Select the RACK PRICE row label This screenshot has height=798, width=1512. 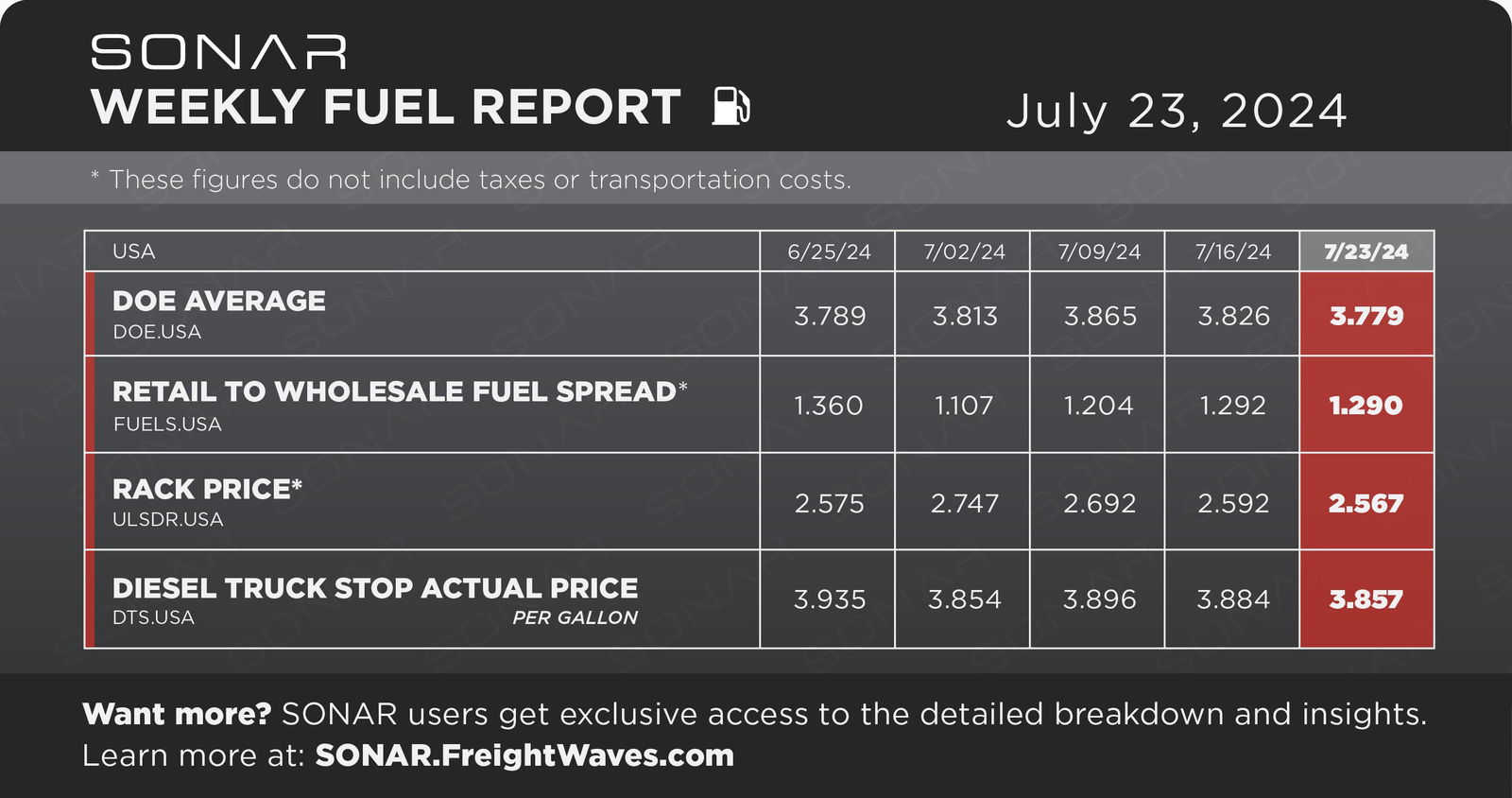click(x=207, y=489)
